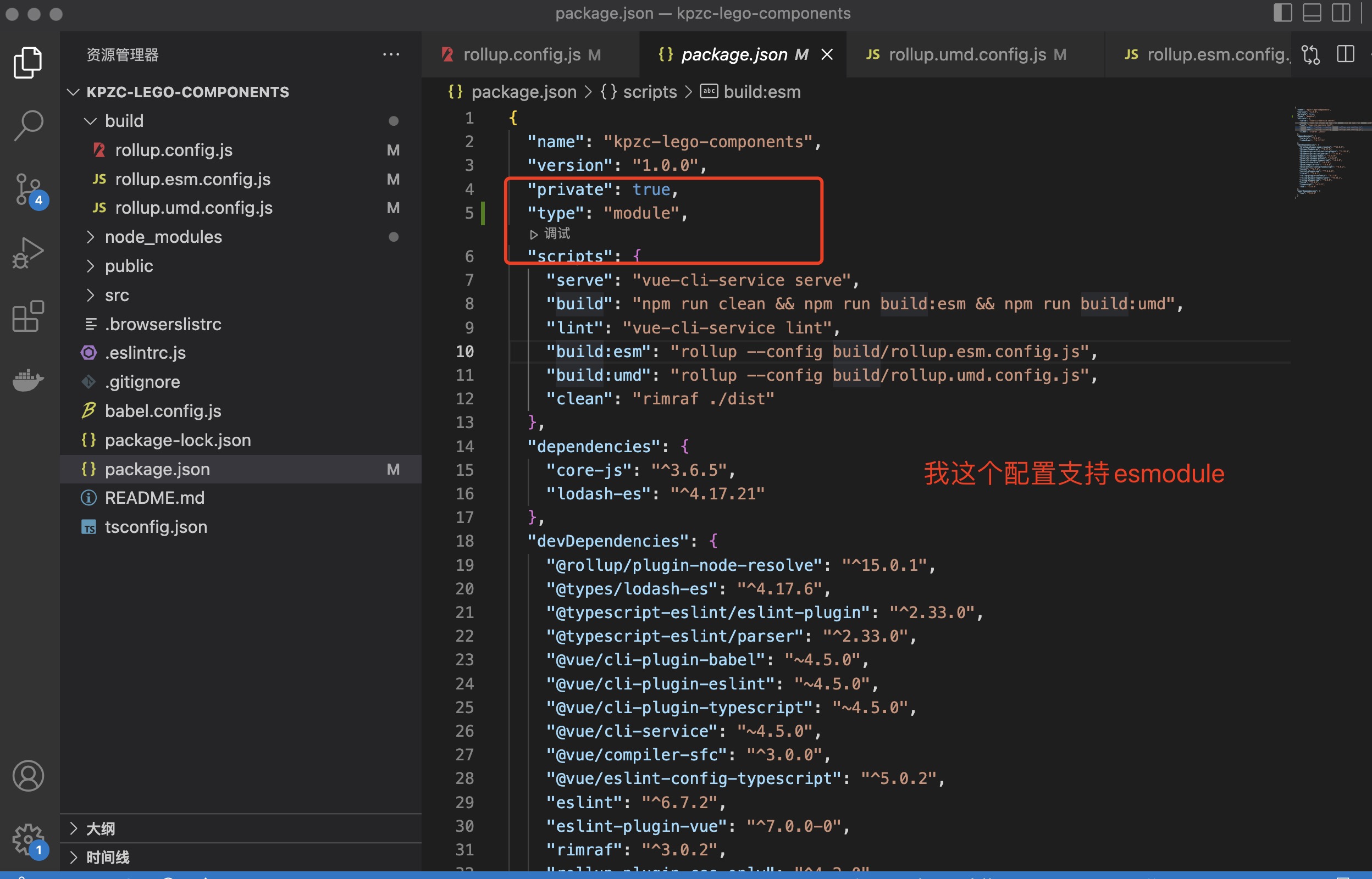Split the editor to the right
Viewport: 1372px width, 879px height.
[x=1345, y=55]
